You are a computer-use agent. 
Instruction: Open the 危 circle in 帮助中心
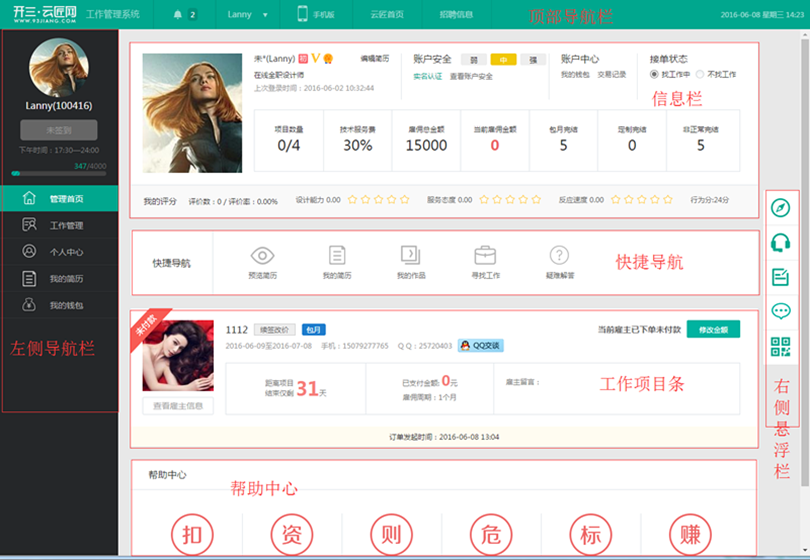491,535
